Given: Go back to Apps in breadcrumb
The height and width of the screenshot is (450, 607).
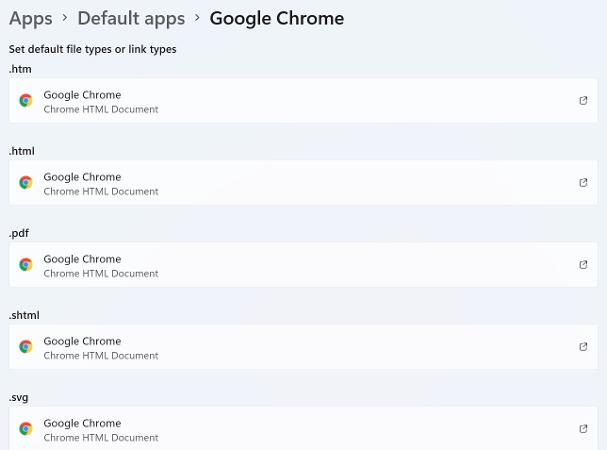Looking at the screenshot, I should 31,18.
